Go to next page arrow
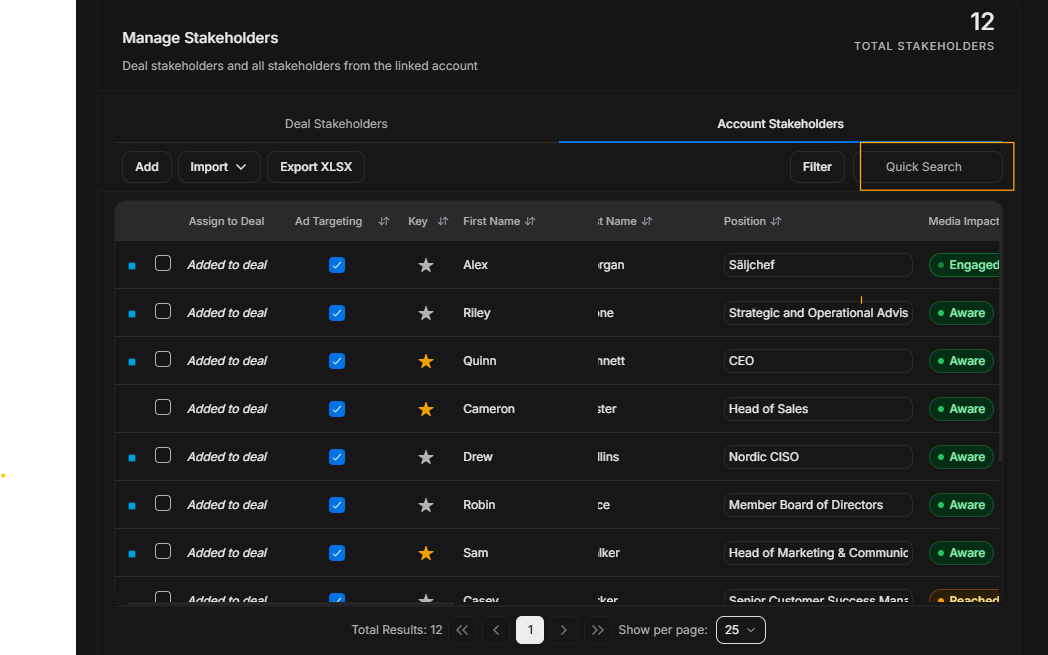Viewport: 1048px width, 655px height. 564,630
